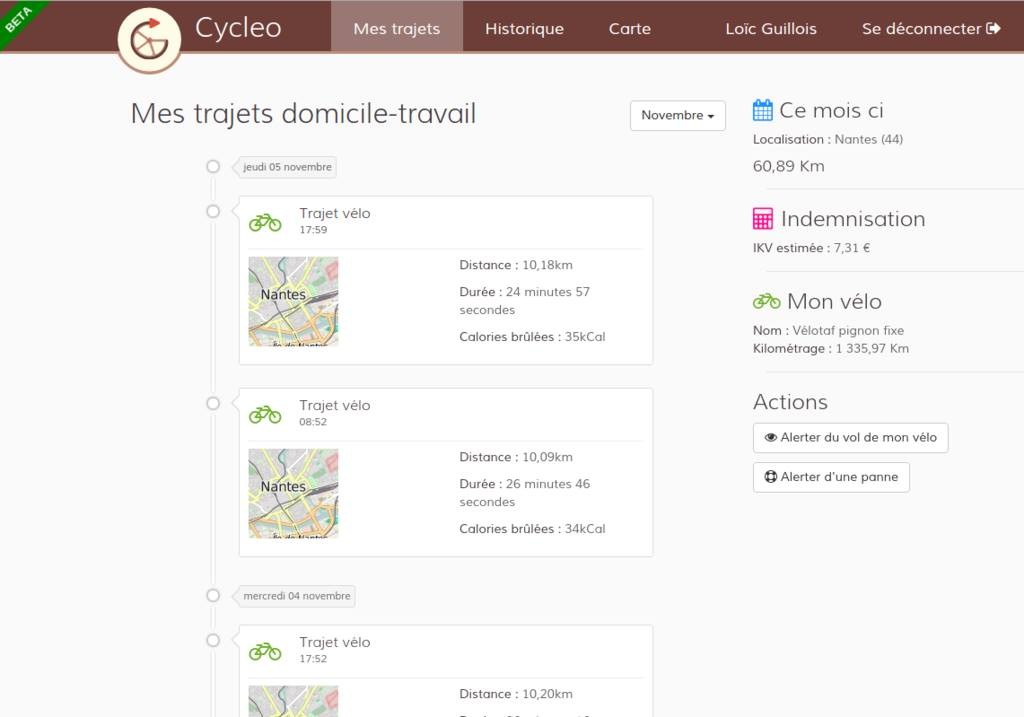Click the bike icon of 17:52 trip
Screen dimensions: 1024x717
[265, 652]
